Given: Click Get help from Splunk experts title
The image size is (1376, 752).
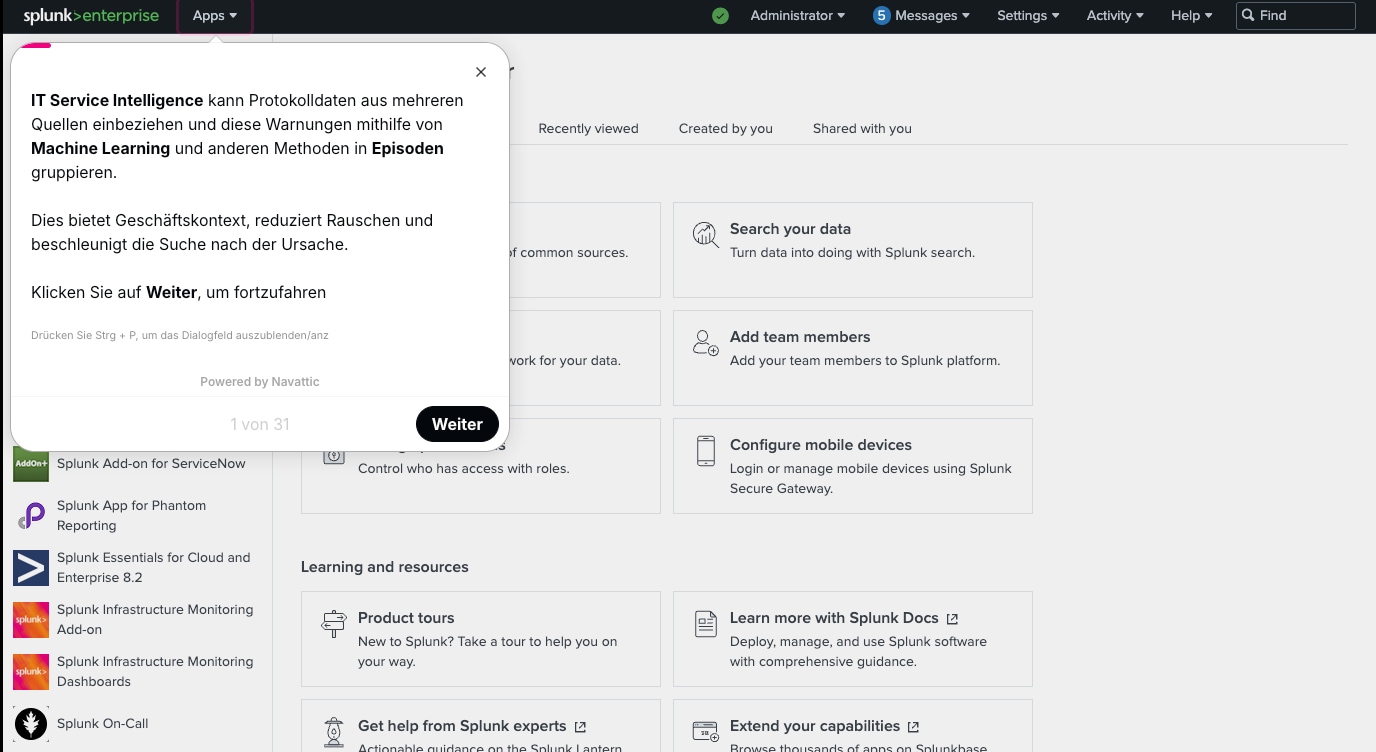Looking at the screenshot, I should tap(462, 726).
